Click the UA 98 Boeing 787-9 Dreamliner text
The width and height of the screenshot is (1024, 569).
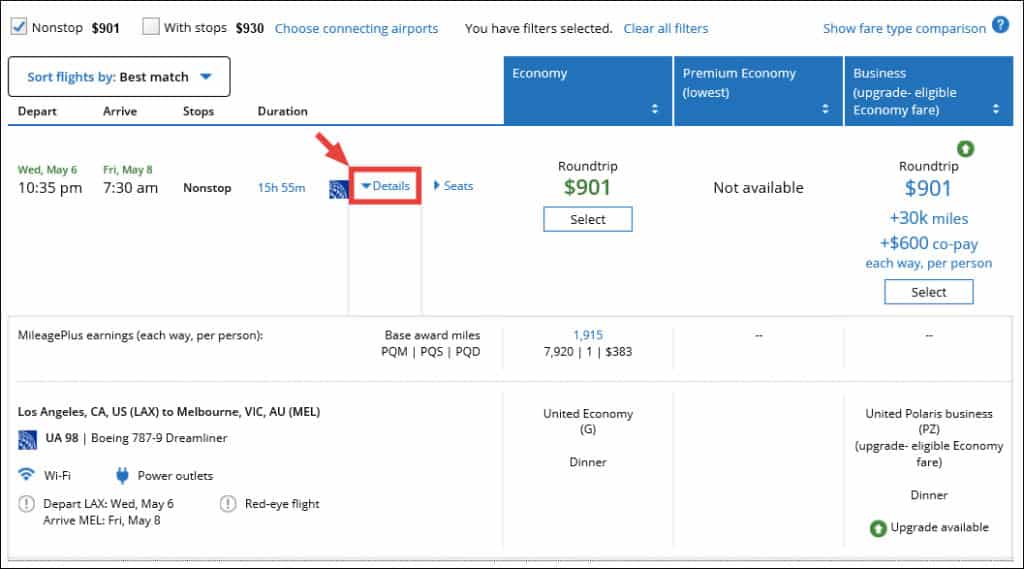coord(136,438)
